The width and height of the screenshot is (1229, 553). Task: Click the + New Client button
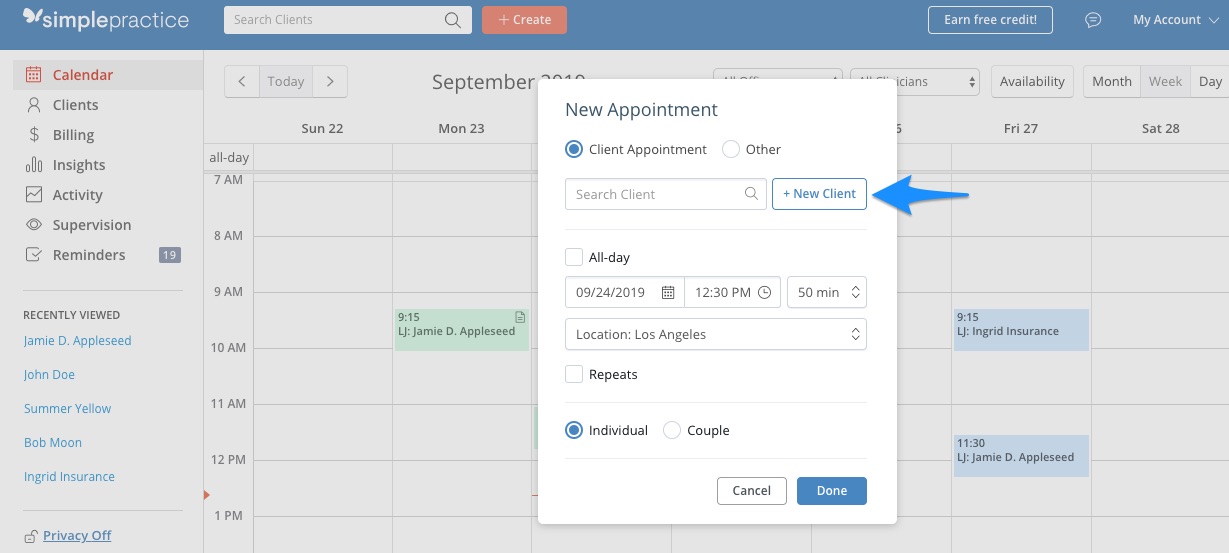(x=819, y=194)
